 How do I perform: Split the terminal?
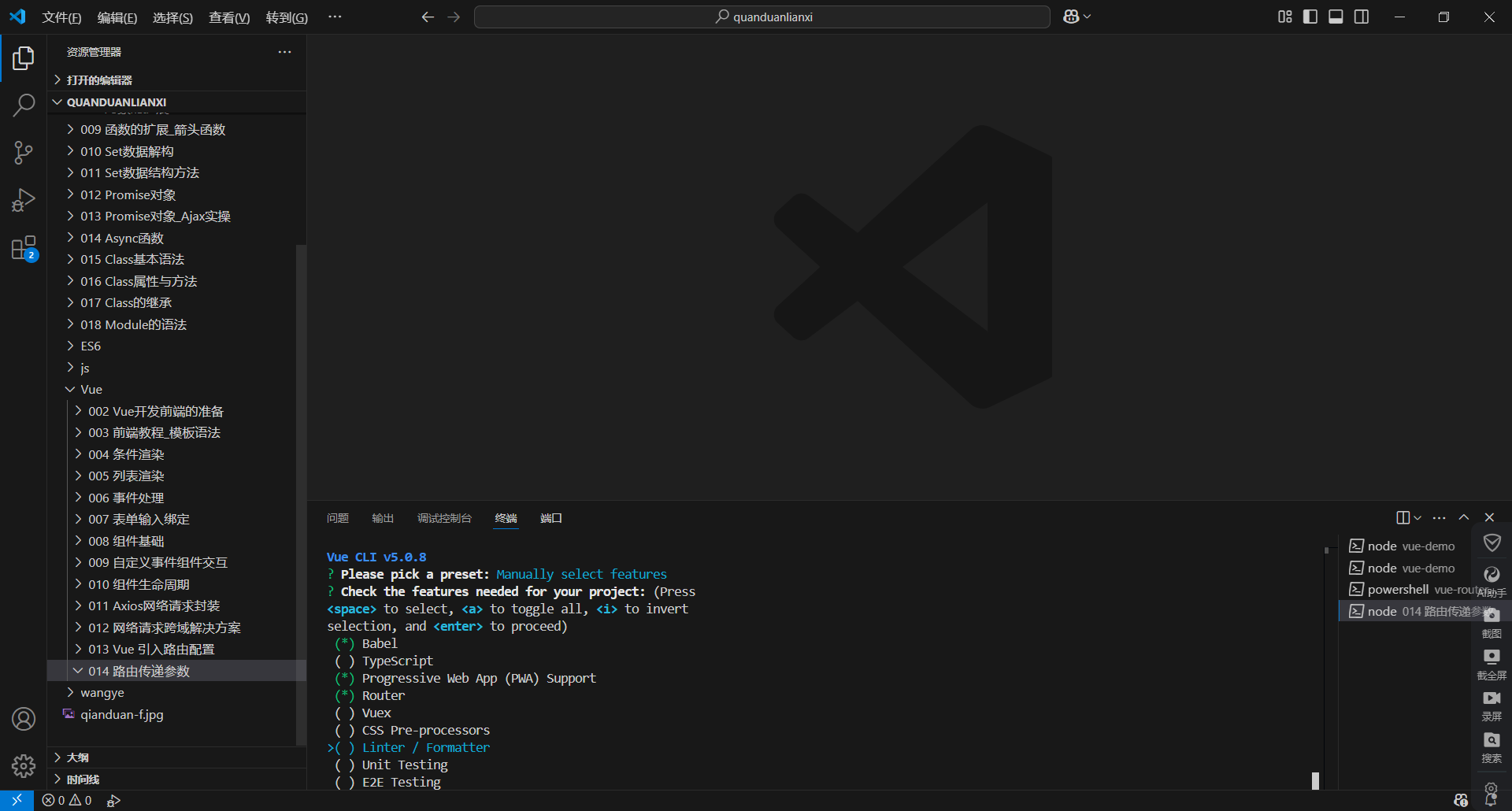[x=1403, y=517]
